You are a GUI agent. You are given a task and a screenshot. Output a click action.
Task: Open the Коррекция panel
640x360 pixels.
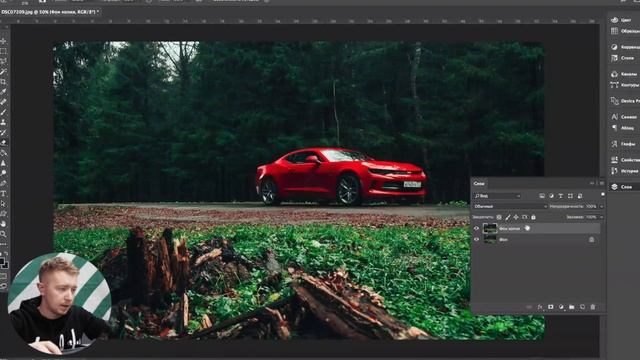[624, 47]
